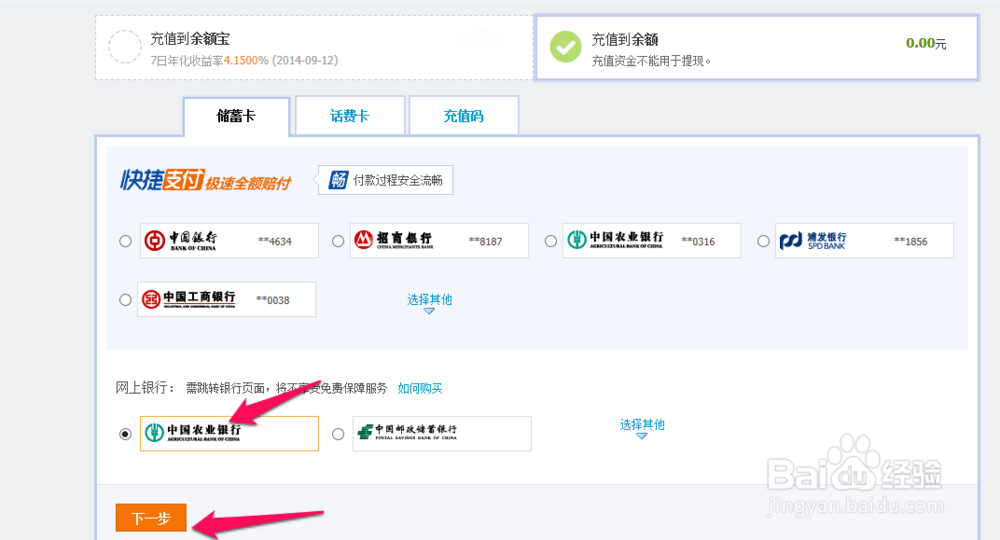The image size is (1000, 540).
Task: Click the **8187 card number
Action: [485, 241]
